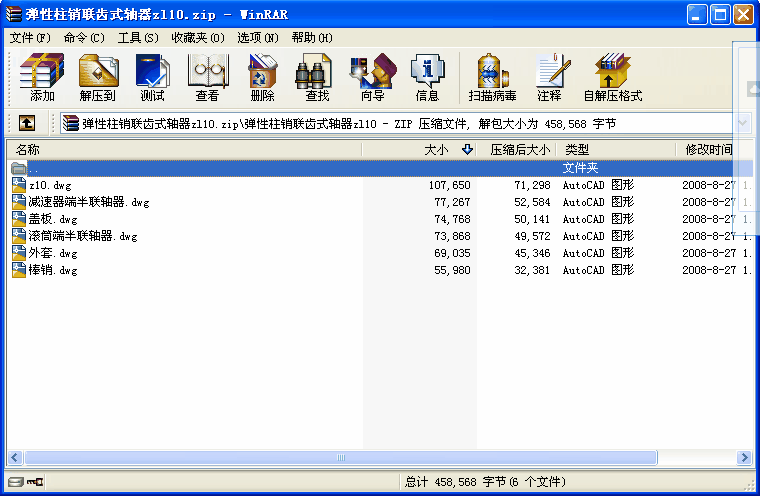The width and height of the screenshot is (760, 496).
Task: Run the 测试 (Test) archive tool
Action: click(152, 77)
